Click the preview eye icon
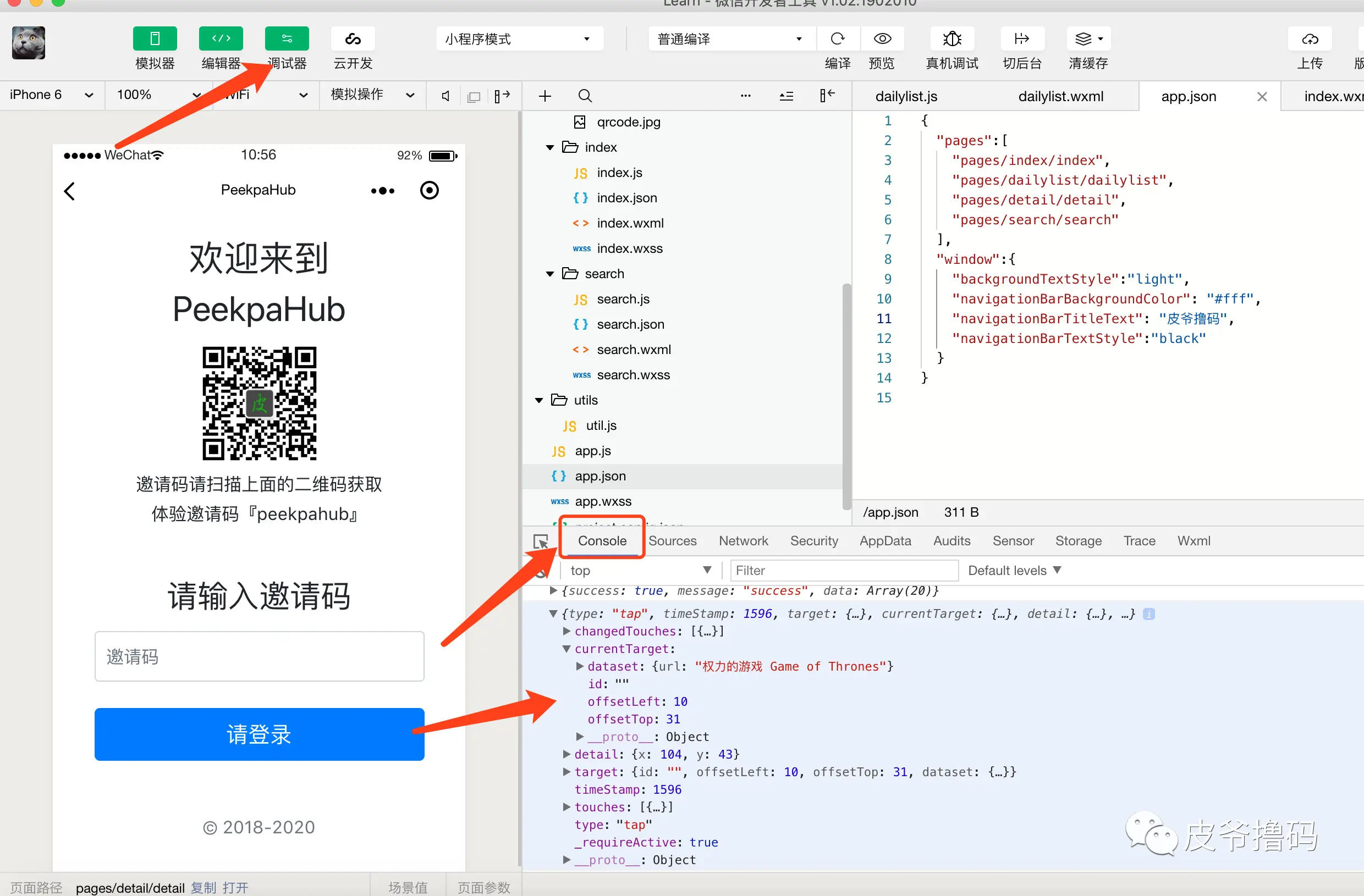The height and width of the screenshot is (896, 1364). coord(882,38)
